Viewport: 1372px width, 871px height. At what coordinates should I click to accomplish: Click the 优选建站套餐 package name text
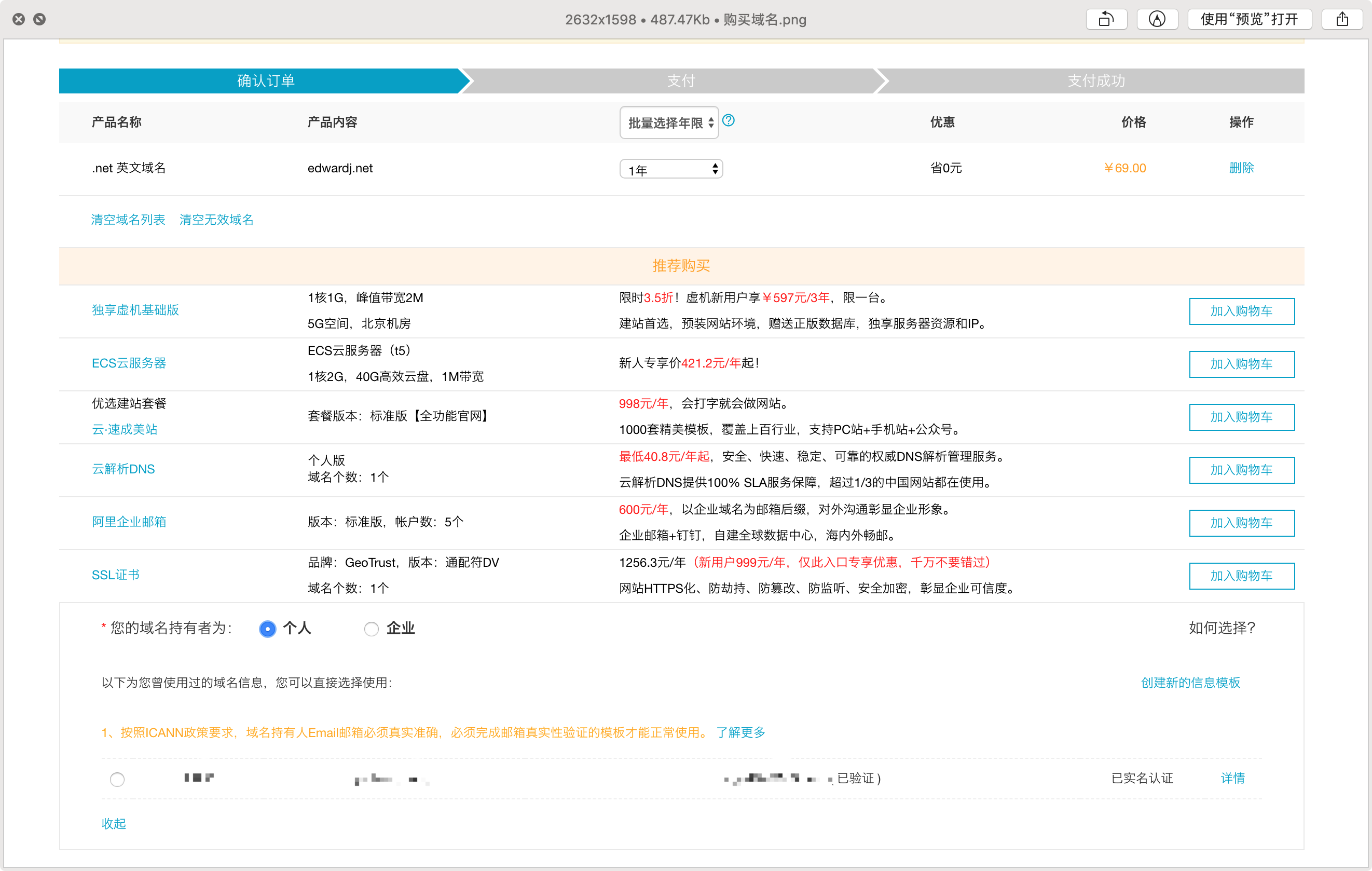point(129,404)
